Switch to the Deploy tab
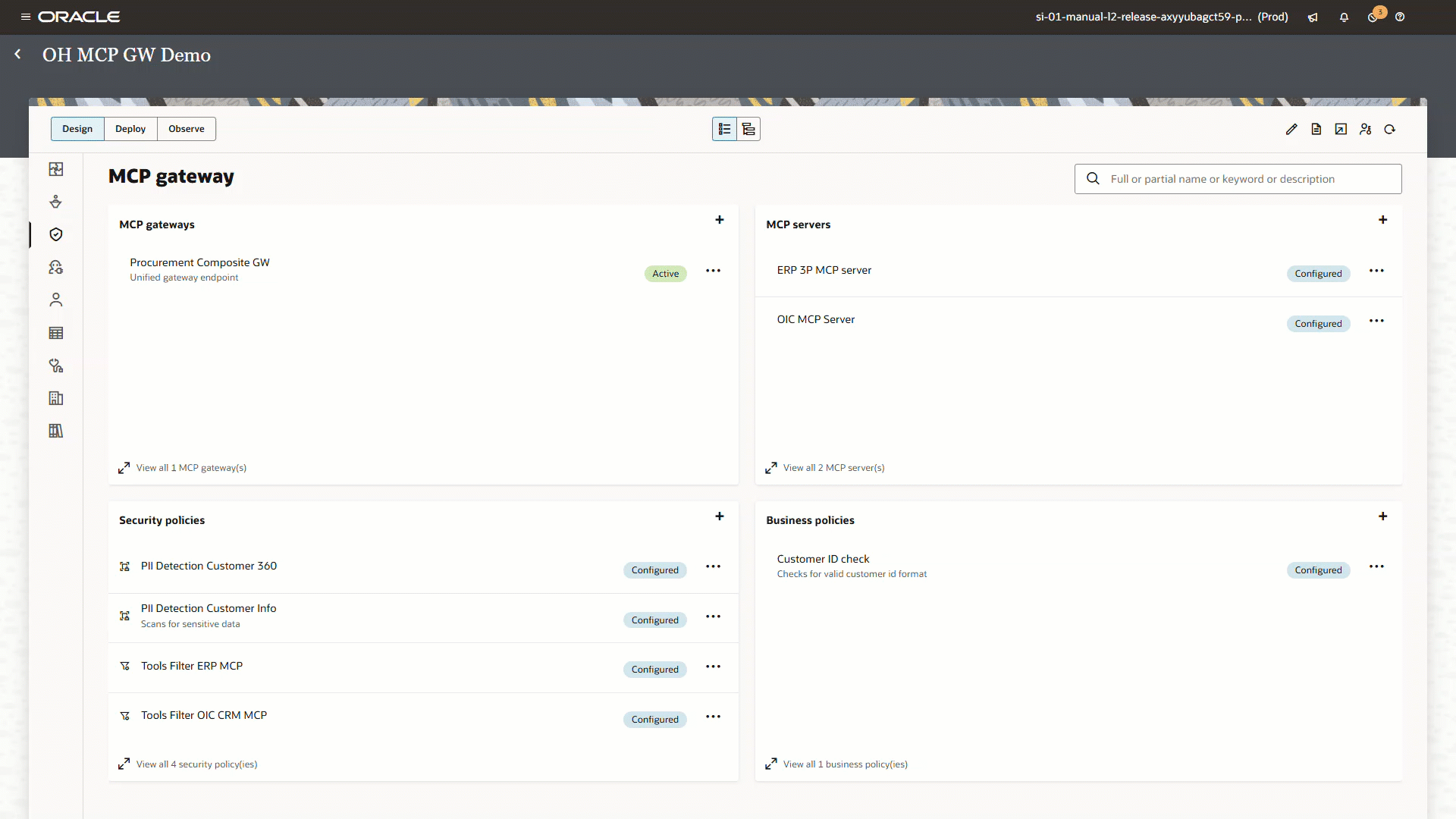 tap(130, 129)
